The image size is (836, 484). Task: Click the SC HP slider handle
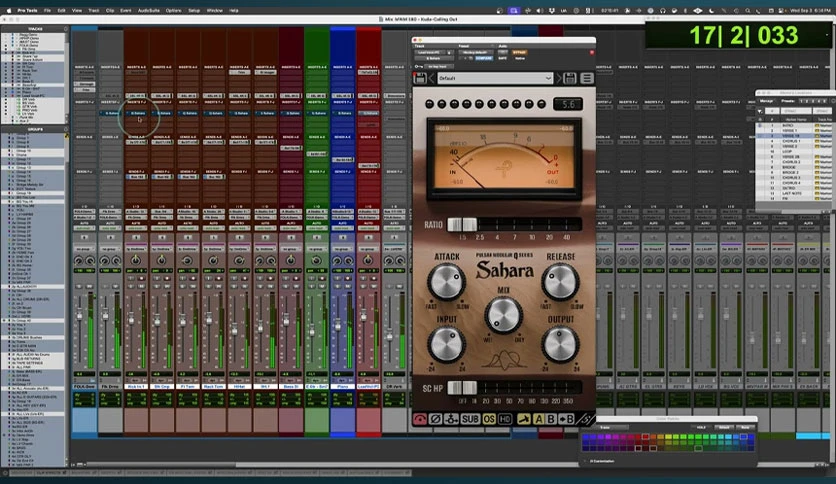pyautogui.click(x=462, y=388)
